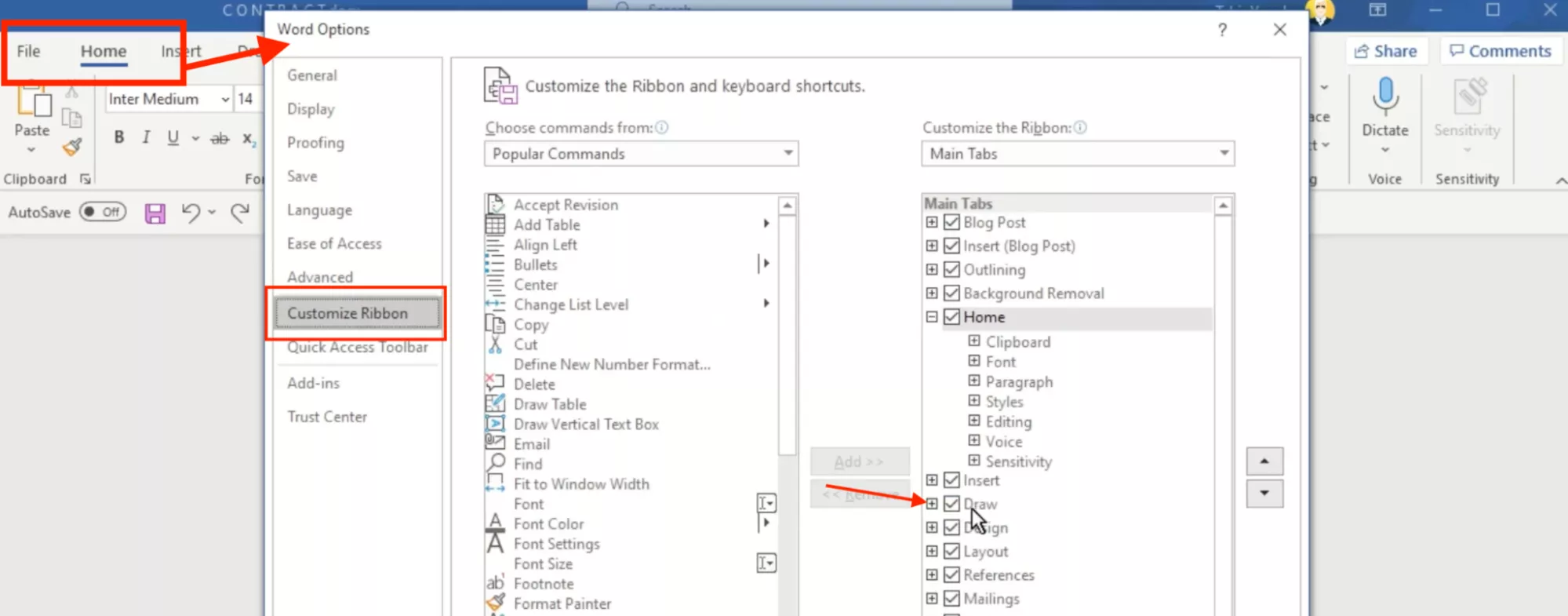This screenshot has width=1568, height=616.
Task: Open the Font Color picker in command list
Action: (766, 523)
